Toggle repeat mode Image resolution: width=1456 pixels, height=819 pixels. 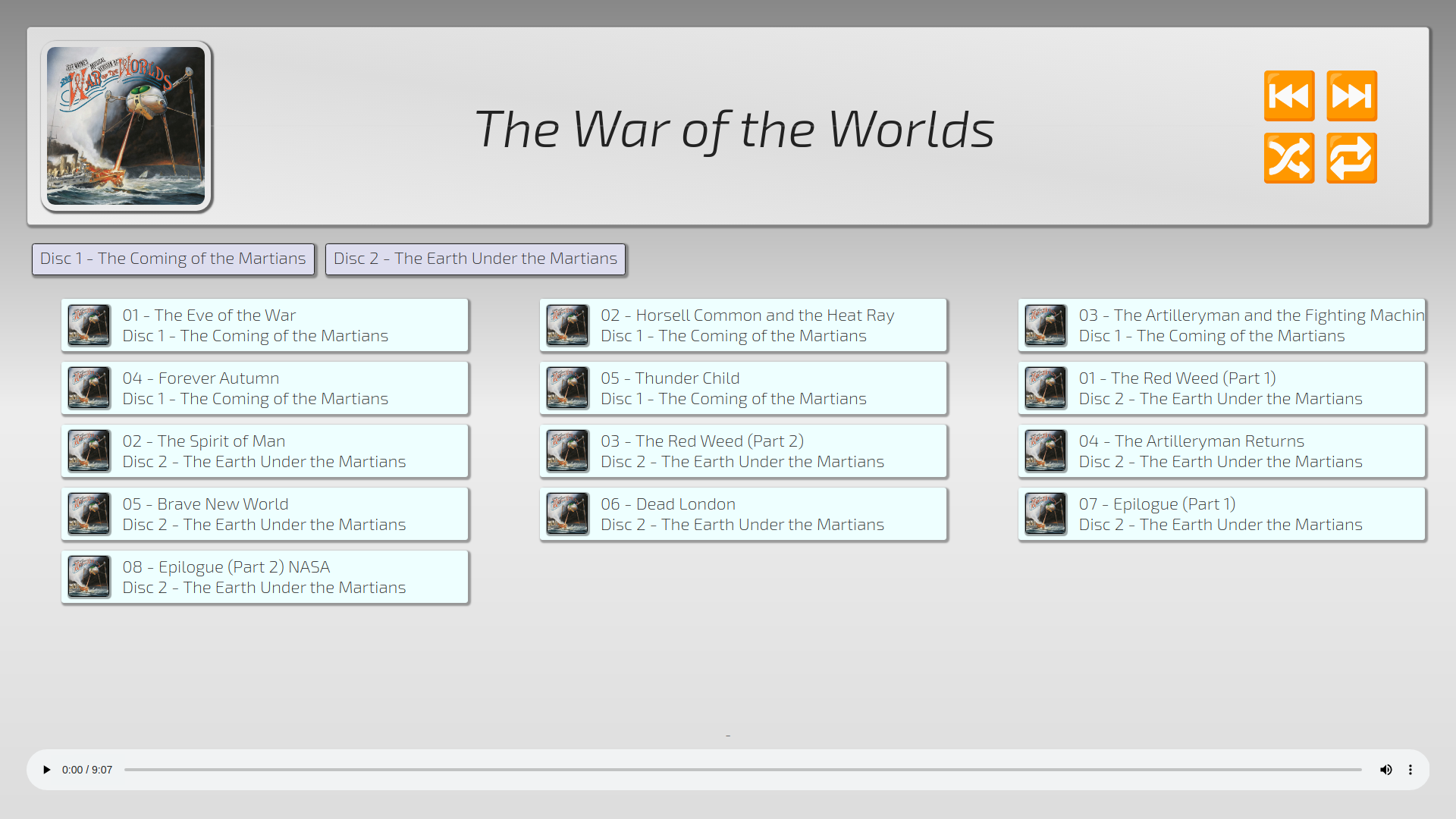click(1351, 158)
